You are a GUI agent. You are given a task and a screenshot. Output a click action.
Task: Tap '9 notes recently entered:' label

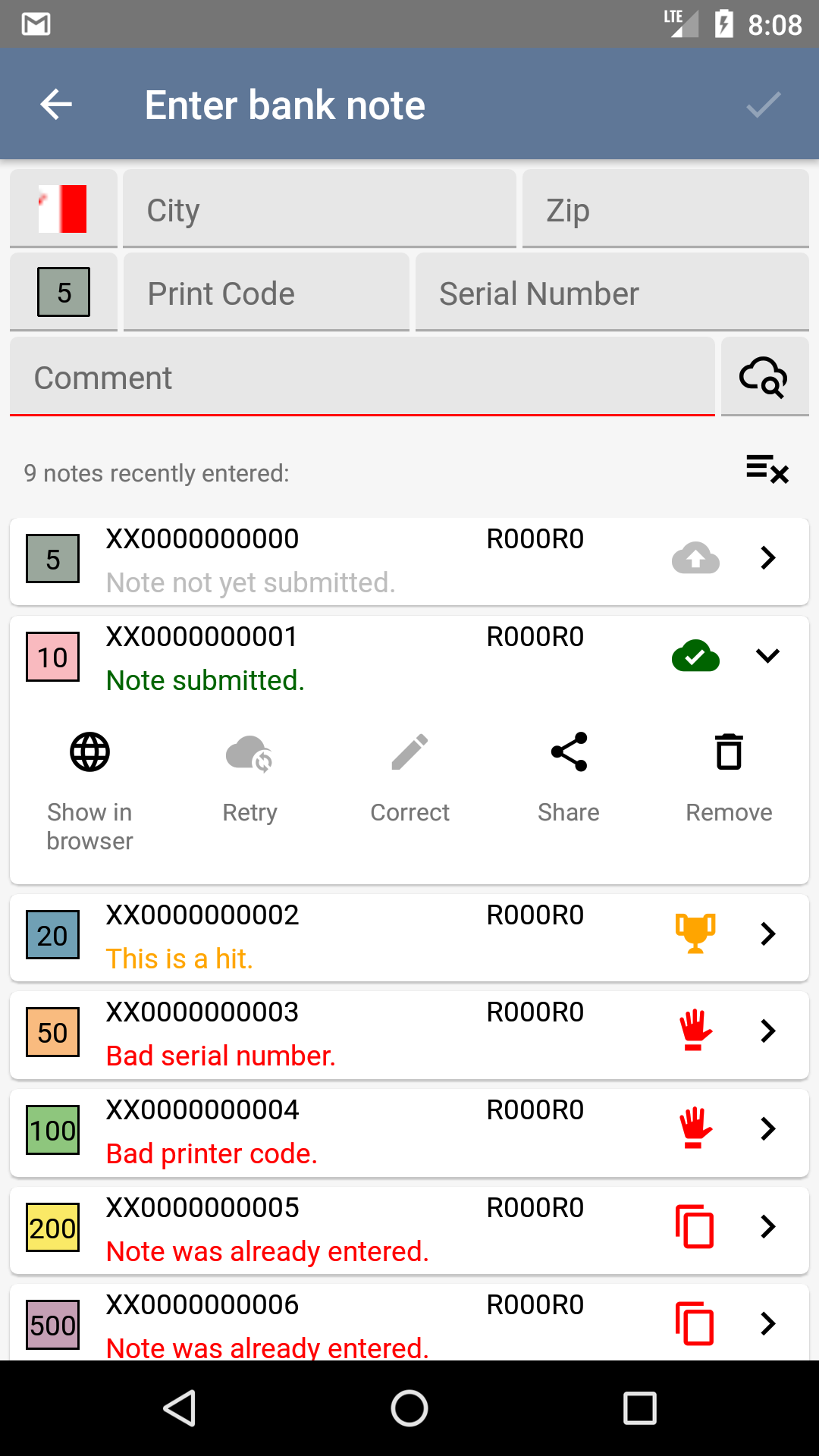point(156,473)
